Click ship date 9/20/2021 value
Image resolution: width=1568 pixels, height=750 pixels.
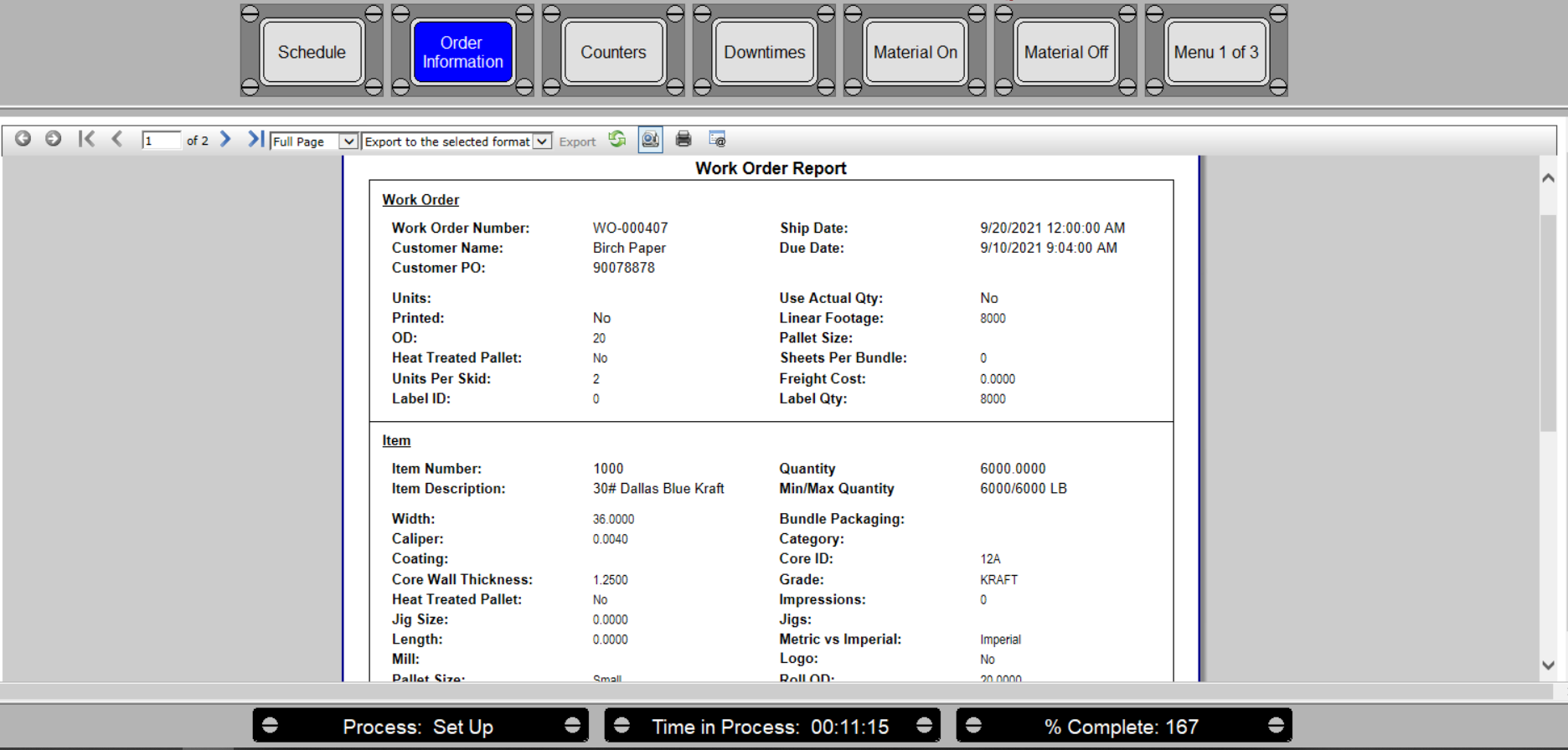click(x=1052, y=228)
